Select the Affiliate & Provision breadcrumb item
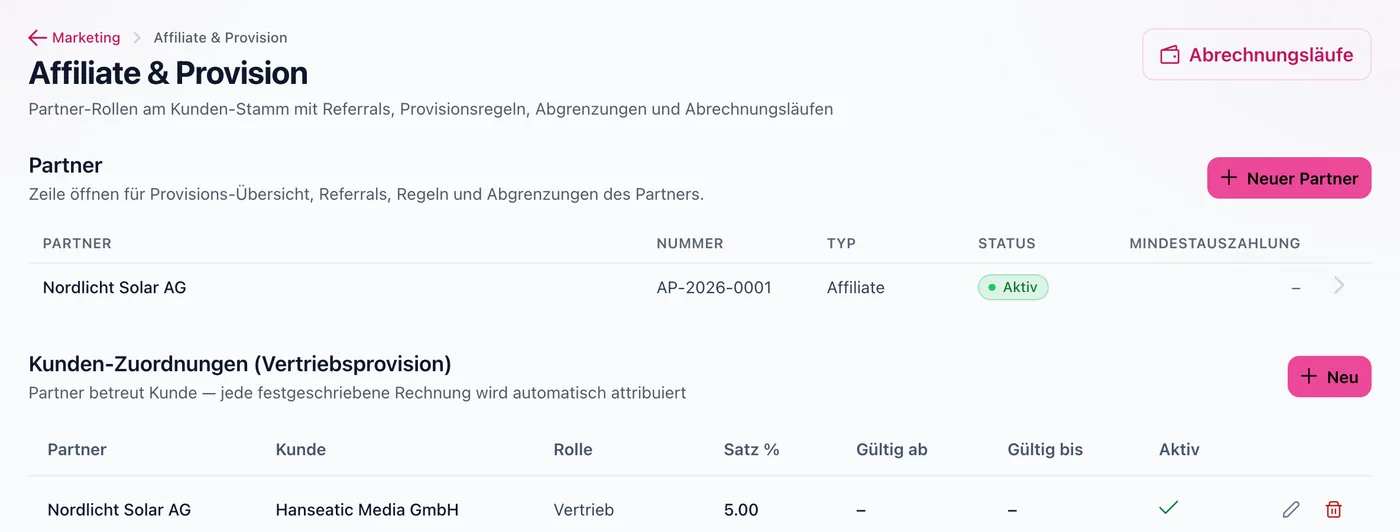The image size is (1400, 532). click(220, 38)
